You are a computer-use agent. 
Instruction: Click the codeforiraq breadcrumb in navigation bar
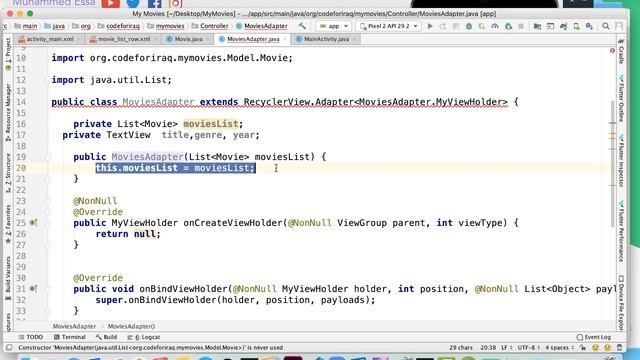tap(119, 26)
